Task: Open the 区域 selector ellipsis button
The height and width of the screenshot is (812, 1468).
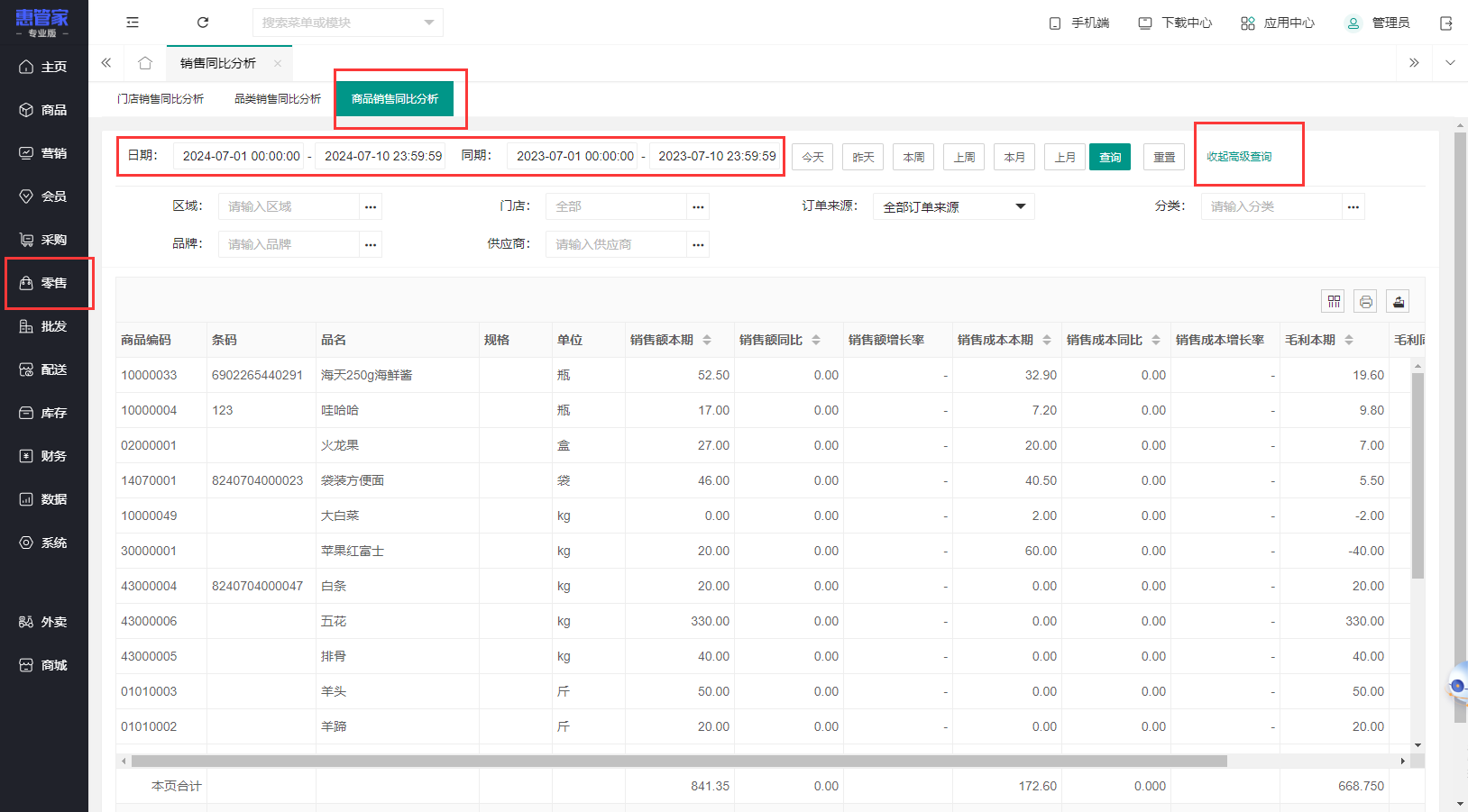Action: coord(371,207)
